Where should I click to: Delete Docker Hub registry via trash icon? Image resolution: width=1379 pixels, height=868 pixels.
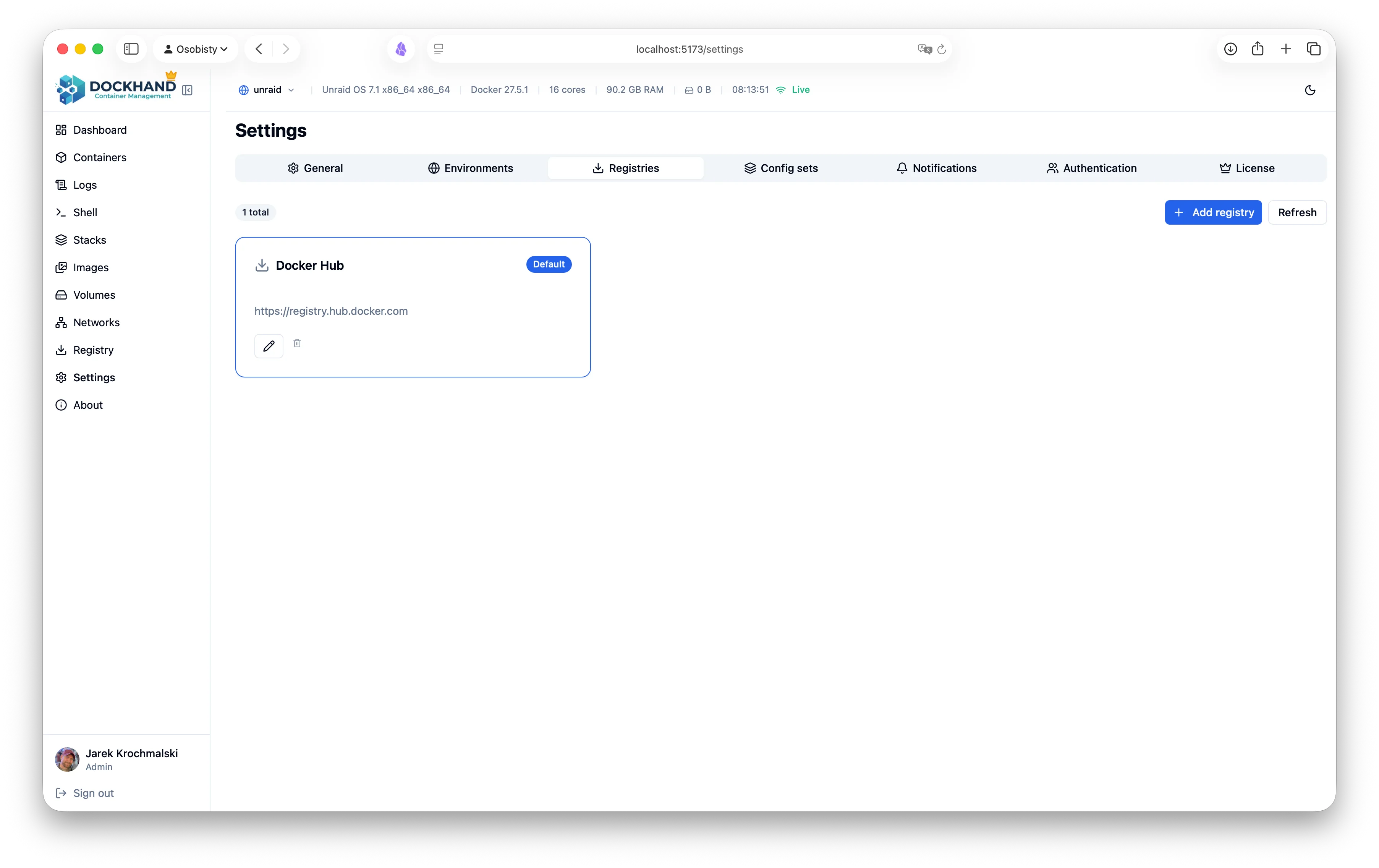tap(297, 343)
